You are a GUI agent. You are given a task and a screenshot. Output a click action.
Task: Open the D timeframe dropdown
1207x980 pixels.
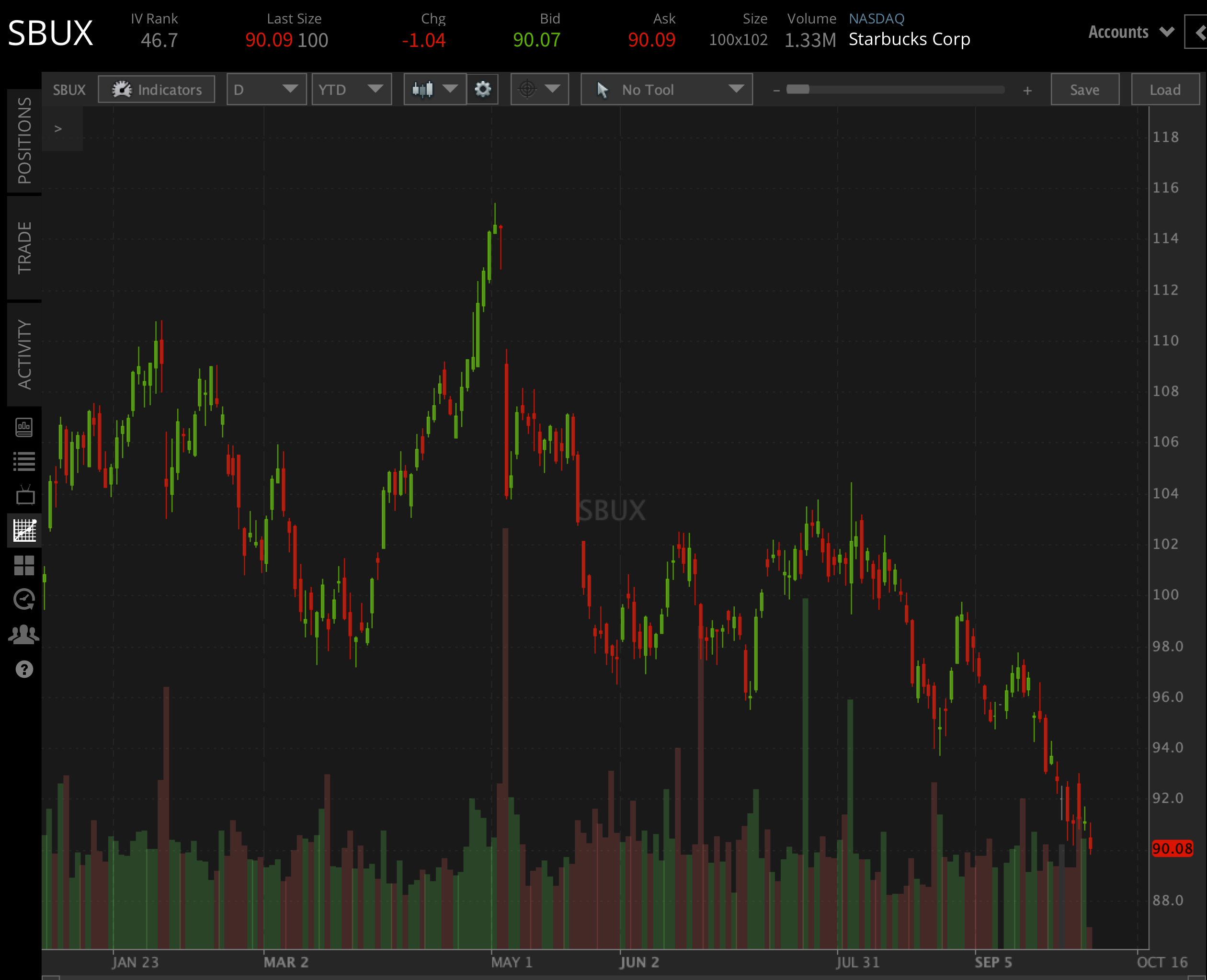(x=266, y=89)
